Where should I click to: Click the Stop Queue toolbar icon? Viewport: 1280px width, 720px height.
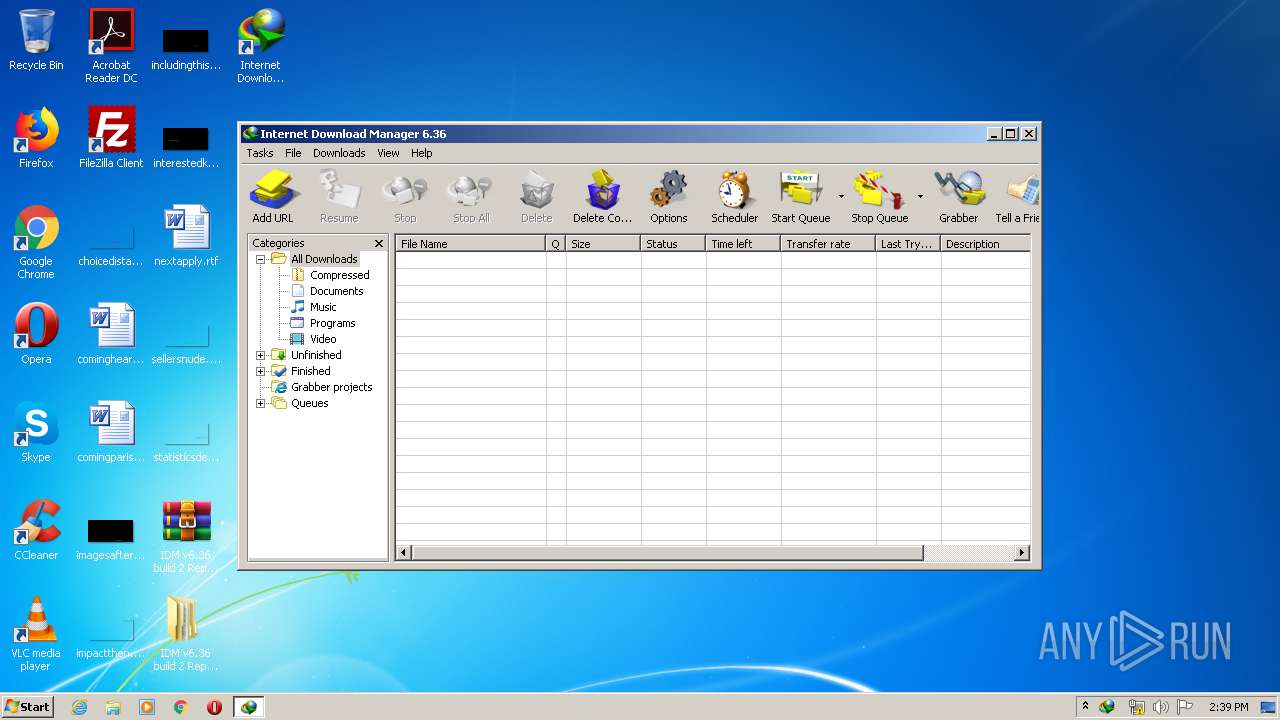(x=879, y=197)
